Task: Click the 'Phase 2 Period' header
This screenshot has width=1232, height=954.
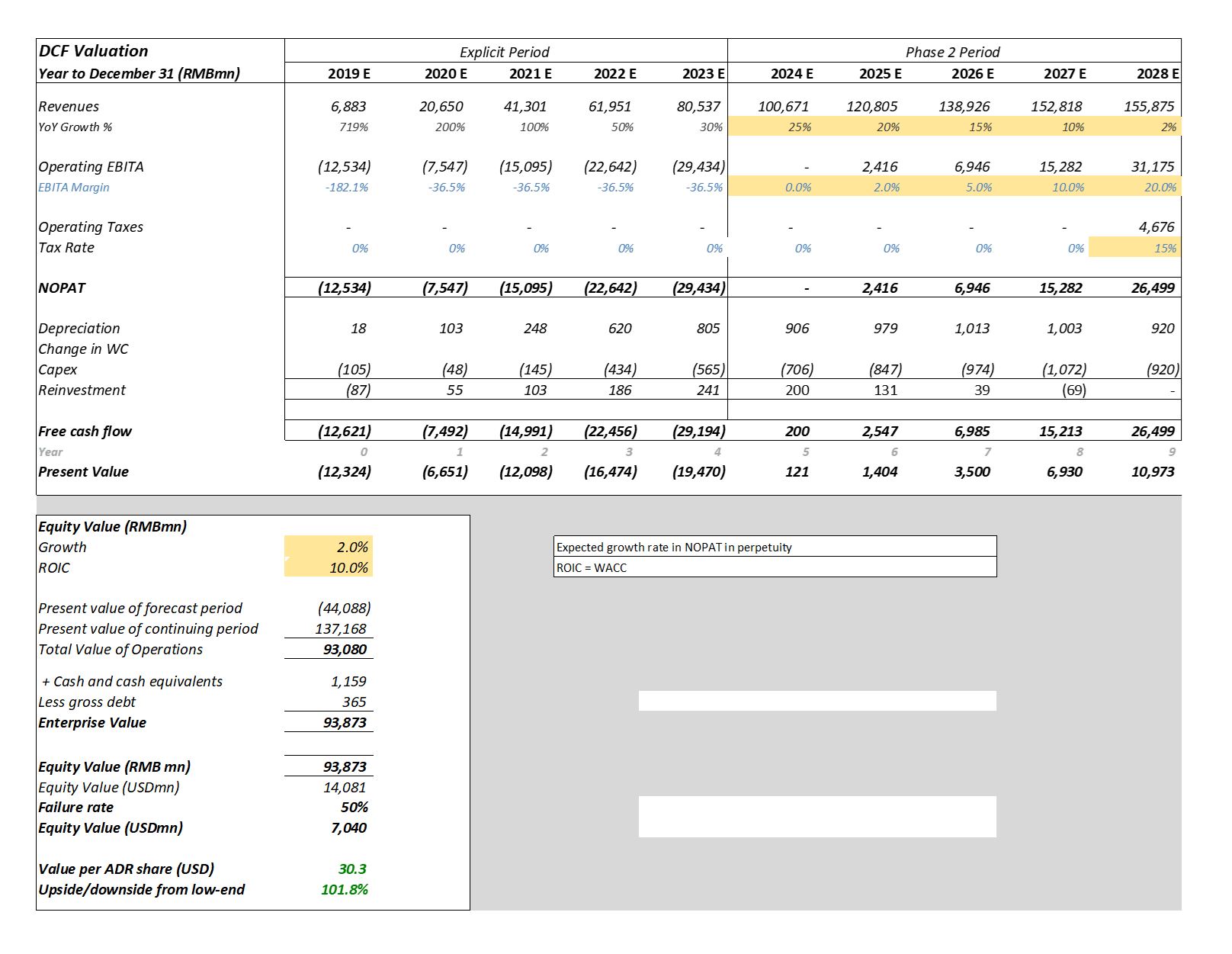Action: 952,52
